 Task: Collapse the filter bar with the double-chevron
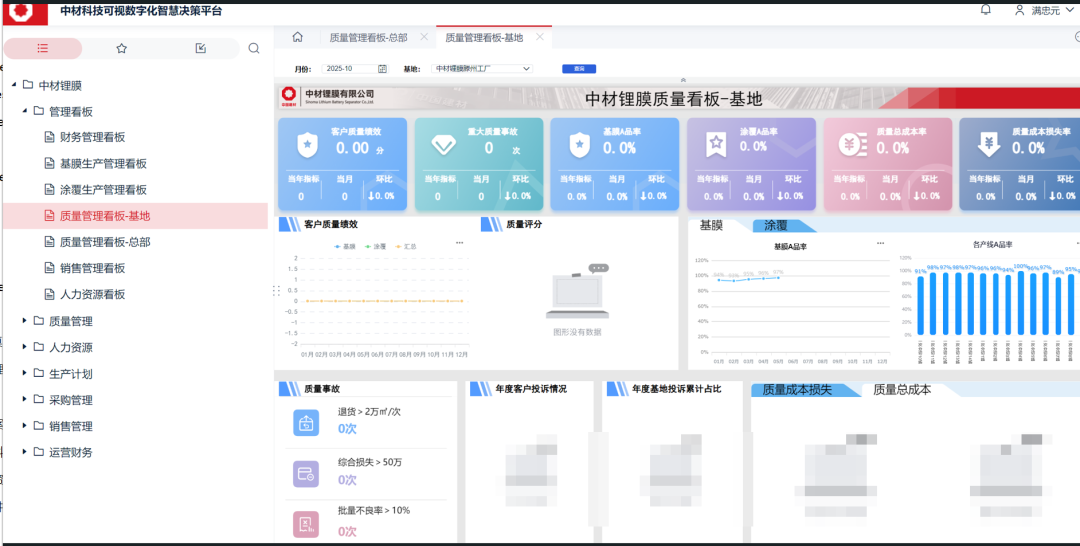click(x=683, y=81)
